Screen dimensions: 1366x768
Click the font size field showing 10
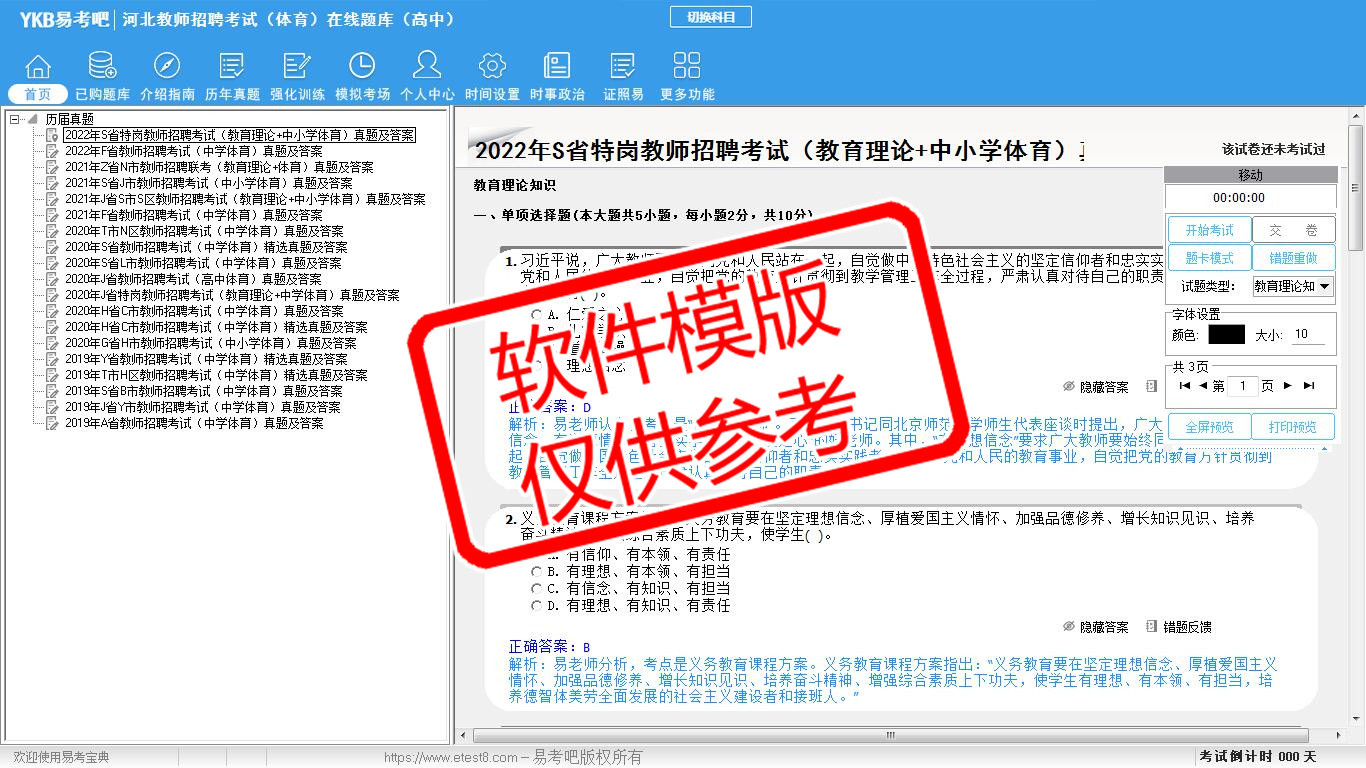tap(1308, 335)
